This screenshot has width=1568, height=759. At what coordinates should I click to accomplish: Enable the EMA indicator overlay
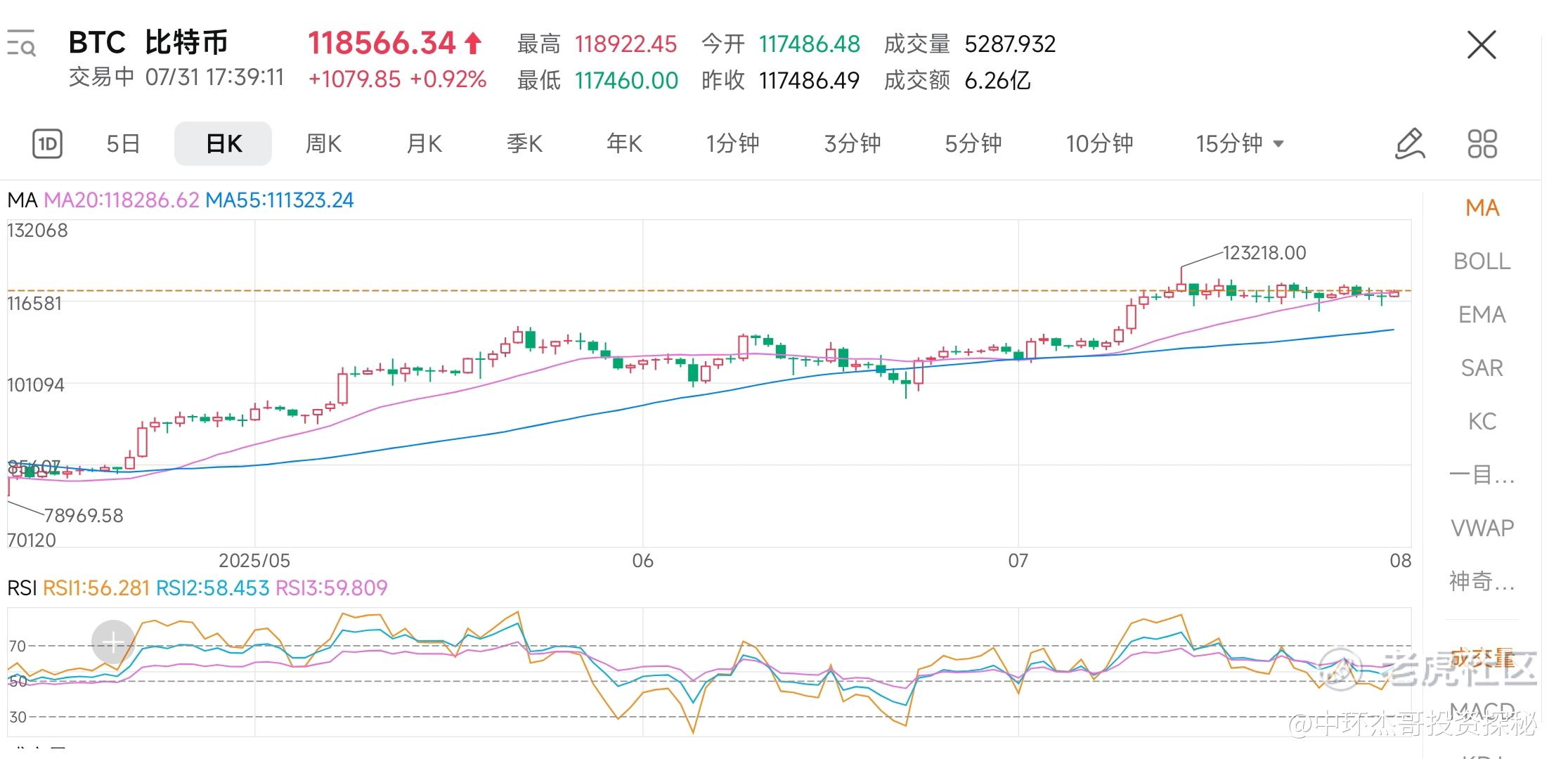click(1482, 315)
